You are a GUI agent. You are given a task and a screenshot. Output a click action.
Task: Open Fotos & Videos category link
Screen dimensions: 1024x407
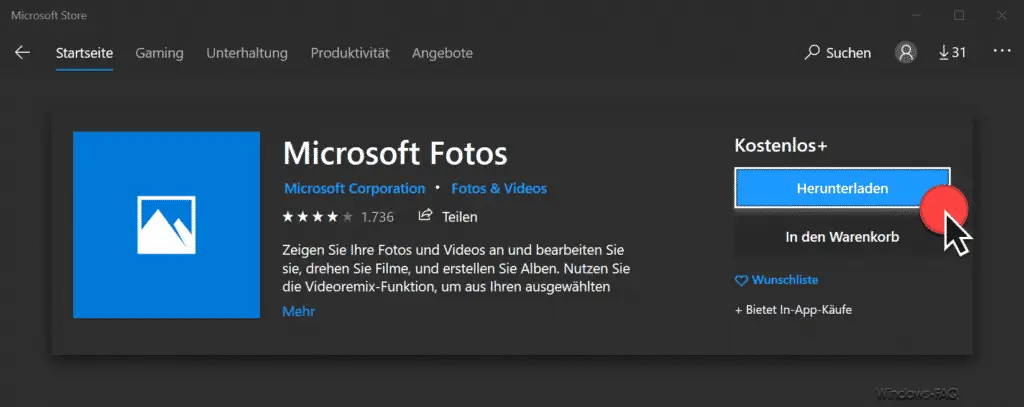point(499,189)
